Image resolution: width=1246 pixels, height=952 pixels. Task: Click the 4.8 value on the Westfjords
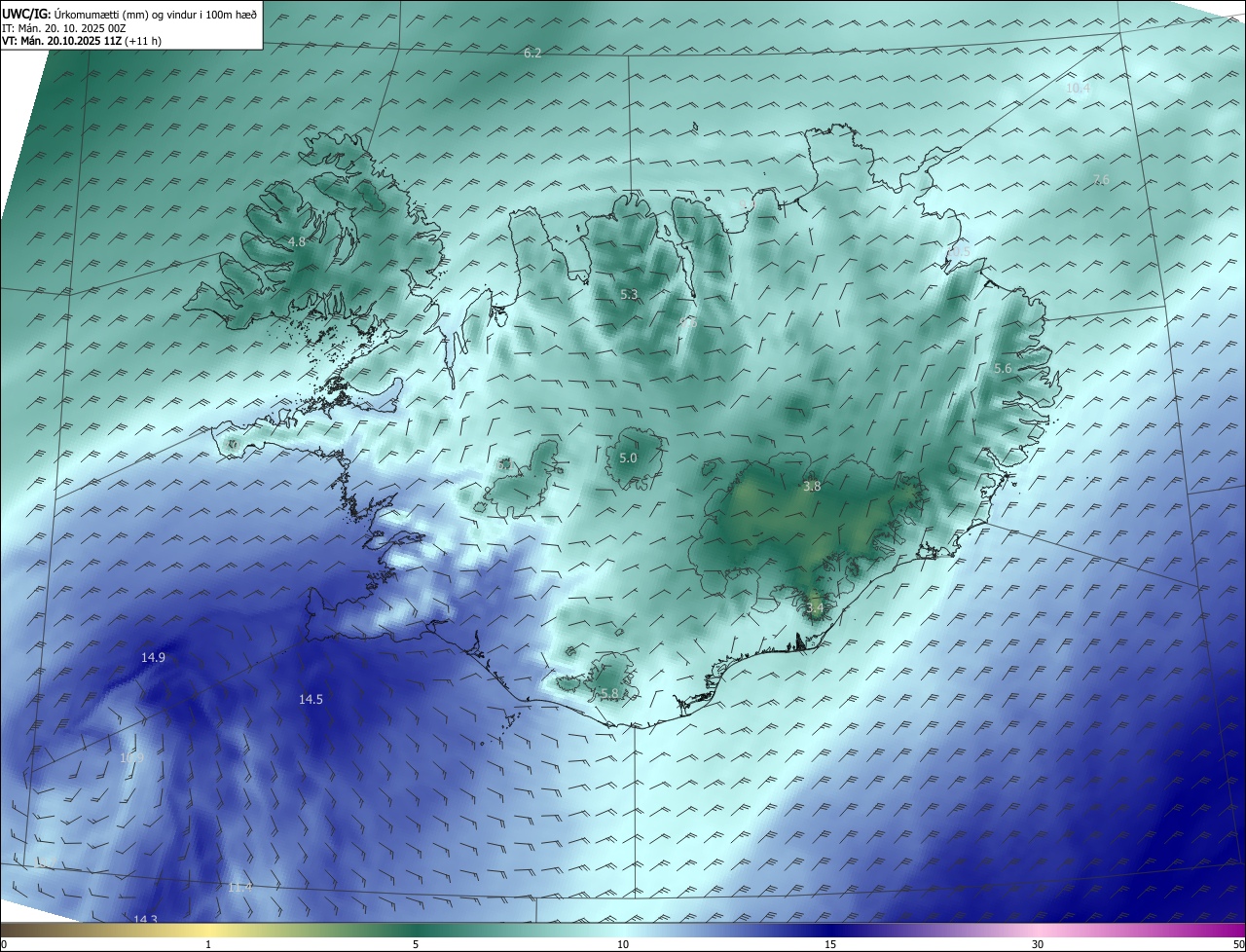(297, 241)
